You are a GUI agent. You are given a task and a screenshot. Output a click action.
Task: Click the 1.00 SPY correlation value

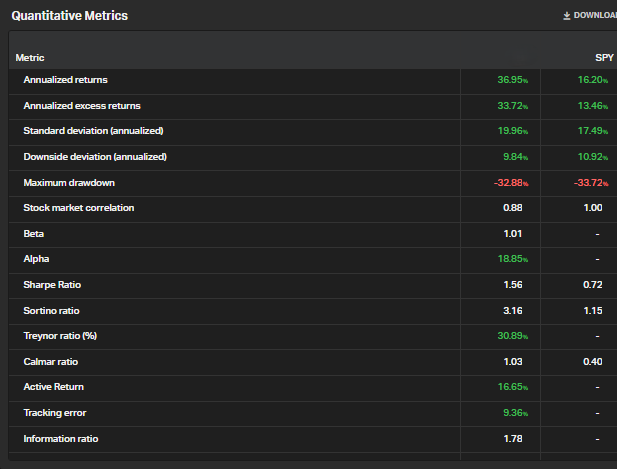tap(593, 208)
